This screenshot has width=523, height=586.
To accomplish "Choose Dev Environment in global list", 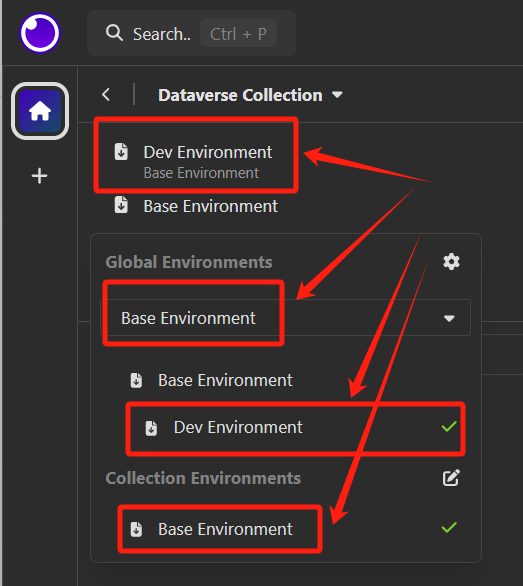I will (238, 427).
